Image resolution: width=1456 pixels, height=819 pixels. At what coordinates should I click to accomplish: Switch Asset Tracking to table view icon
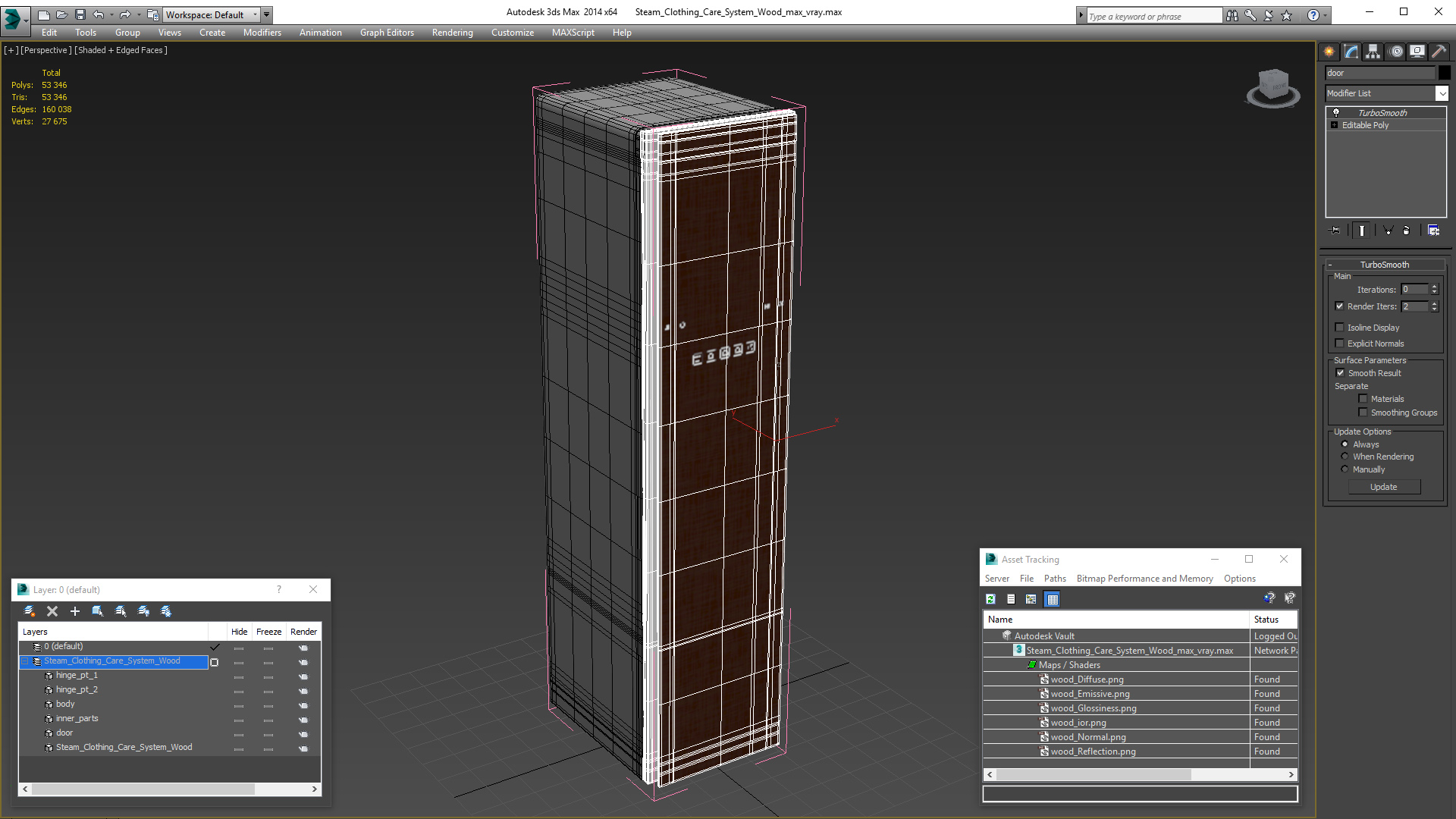tap(1052, 599)
